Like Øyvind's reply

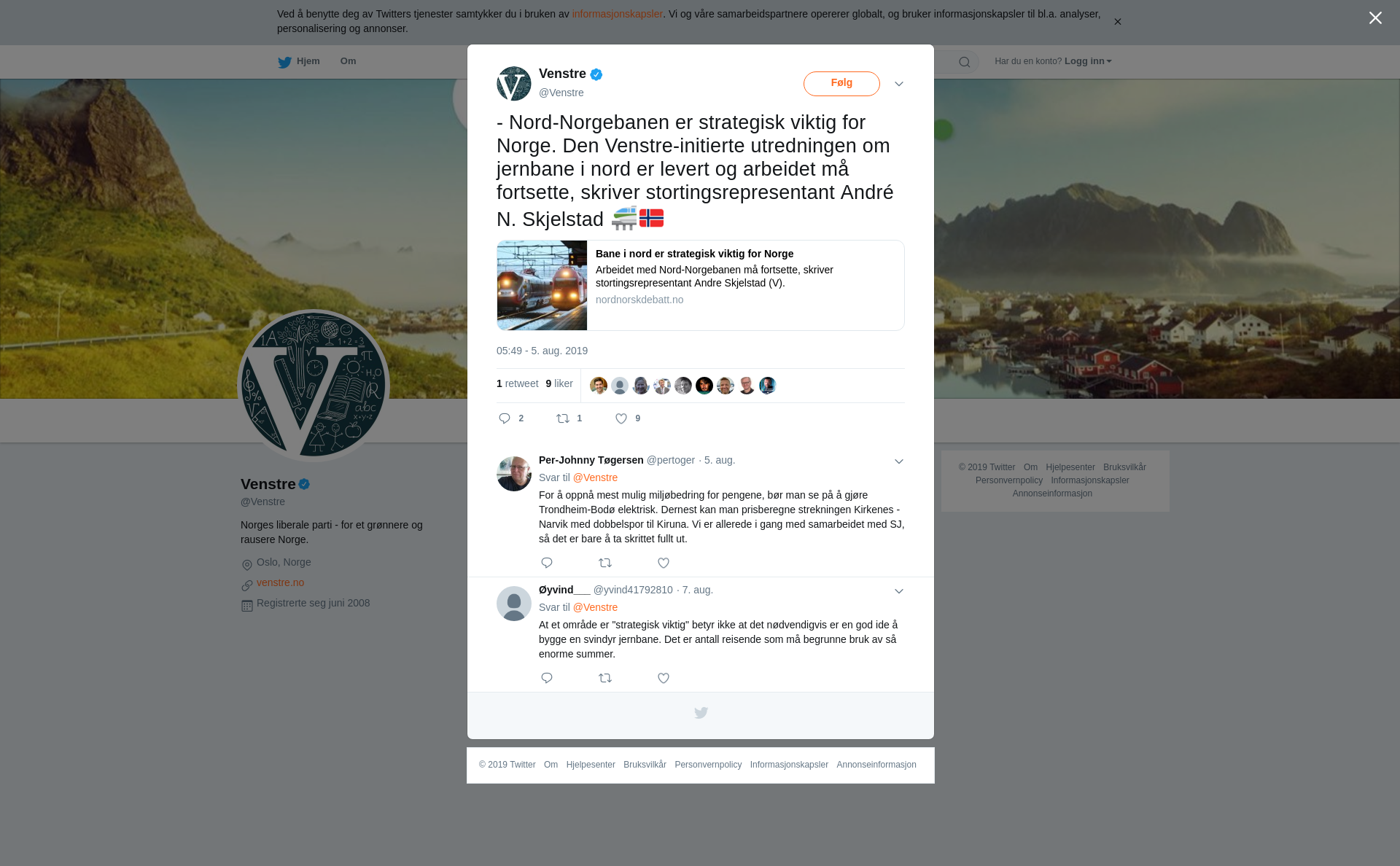(664, 678)
